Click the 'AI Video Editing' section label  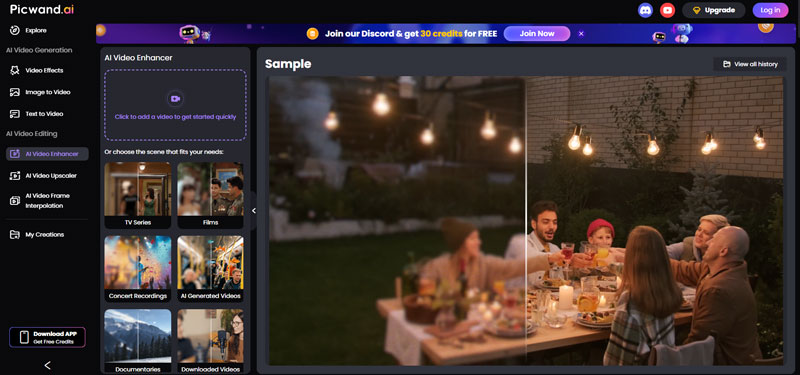tap(31, 134)
